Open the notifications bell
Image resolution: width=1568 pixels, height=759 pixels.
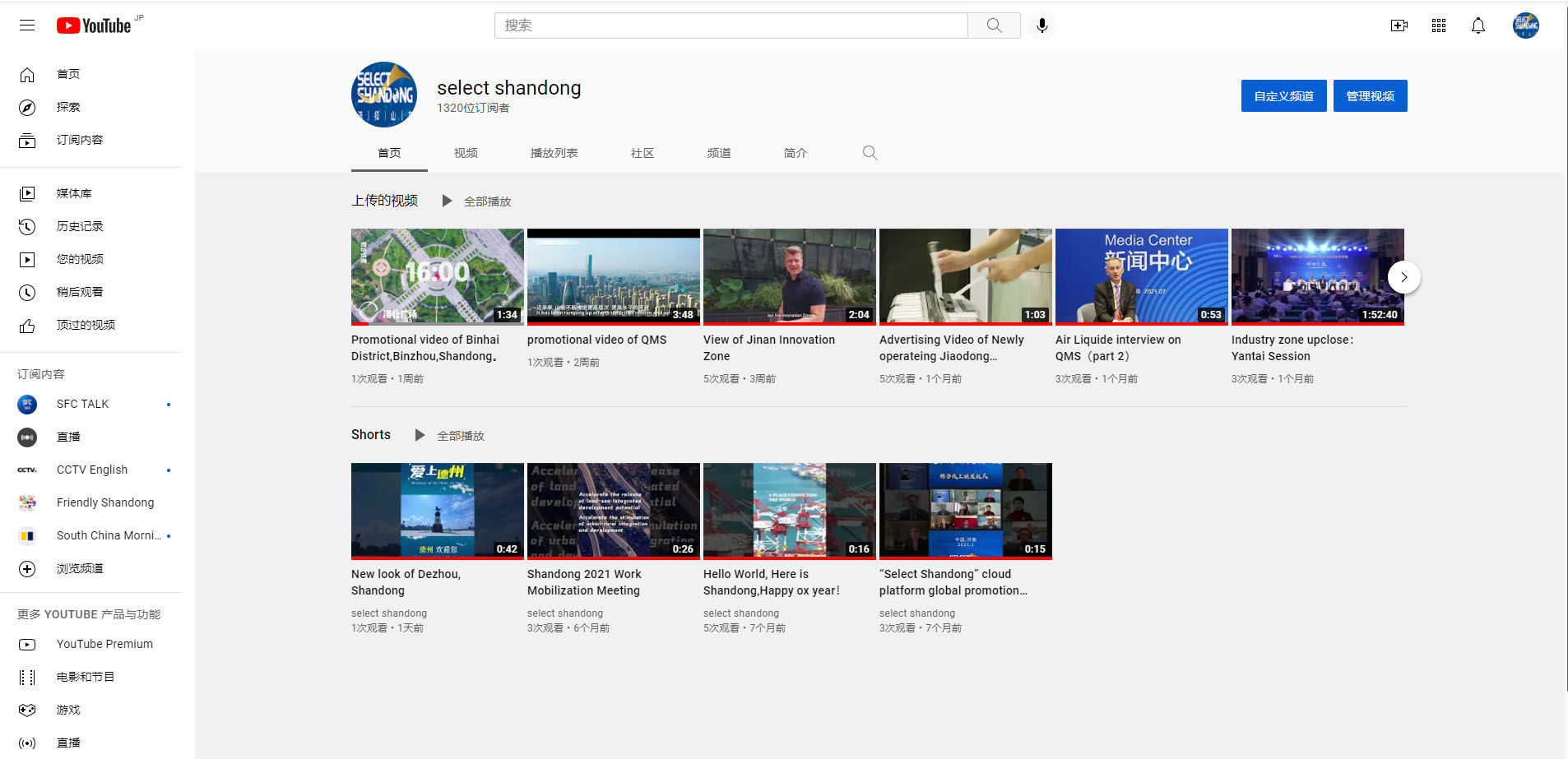pyautogui.click(x=1478, y=25)
